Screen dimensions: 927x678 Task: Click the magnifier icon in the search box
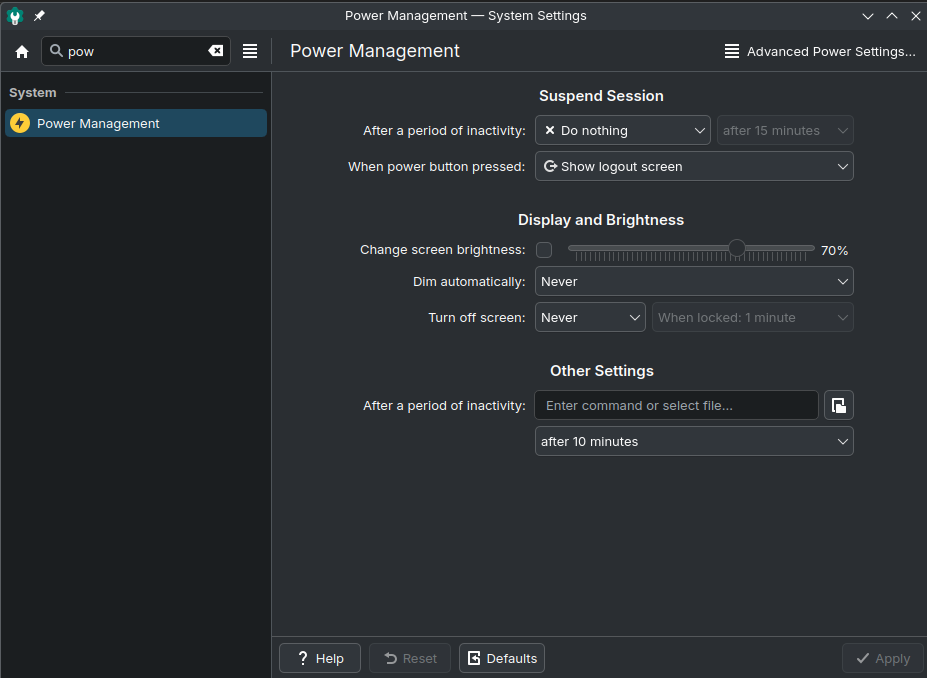(56, 51)
